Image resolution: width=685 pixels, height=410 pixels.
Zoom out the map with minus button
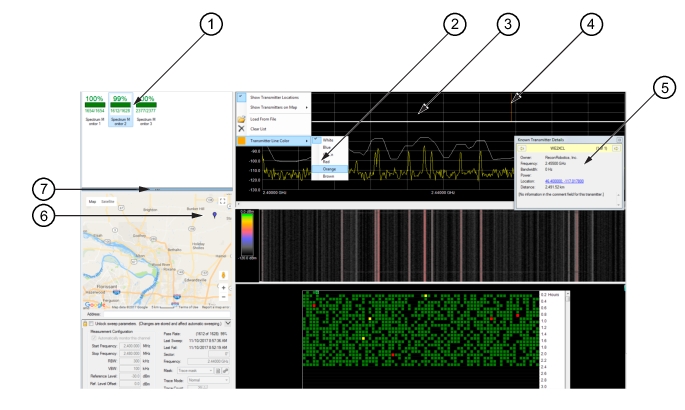point(222,297)
